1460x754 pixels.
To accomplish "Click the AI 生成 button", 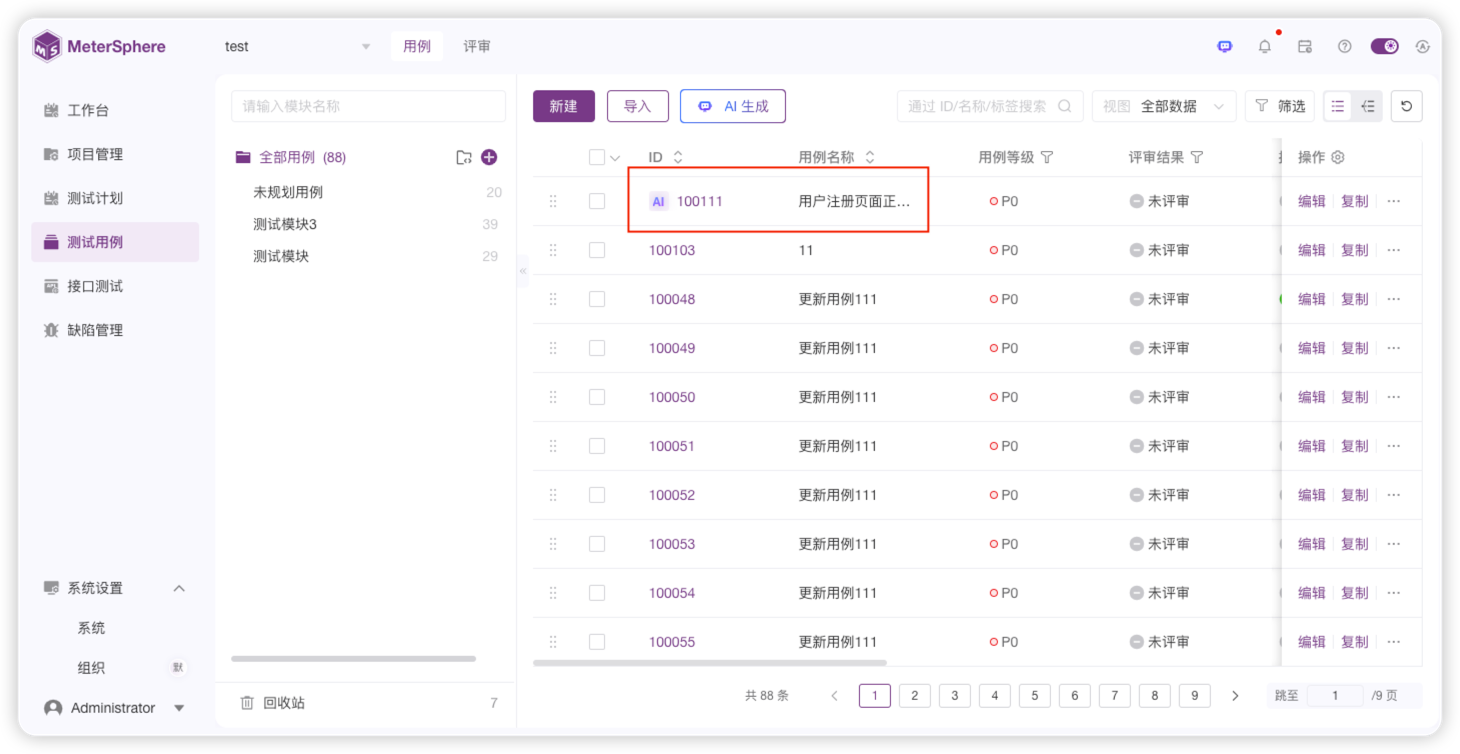I will click(733, 106).
